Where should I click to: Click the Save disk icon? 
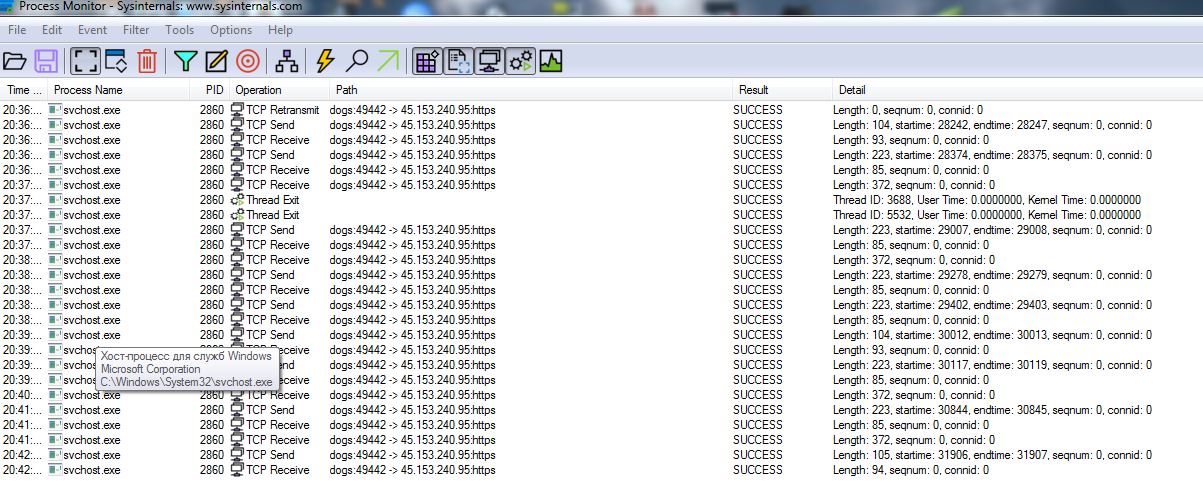point(46,61)
